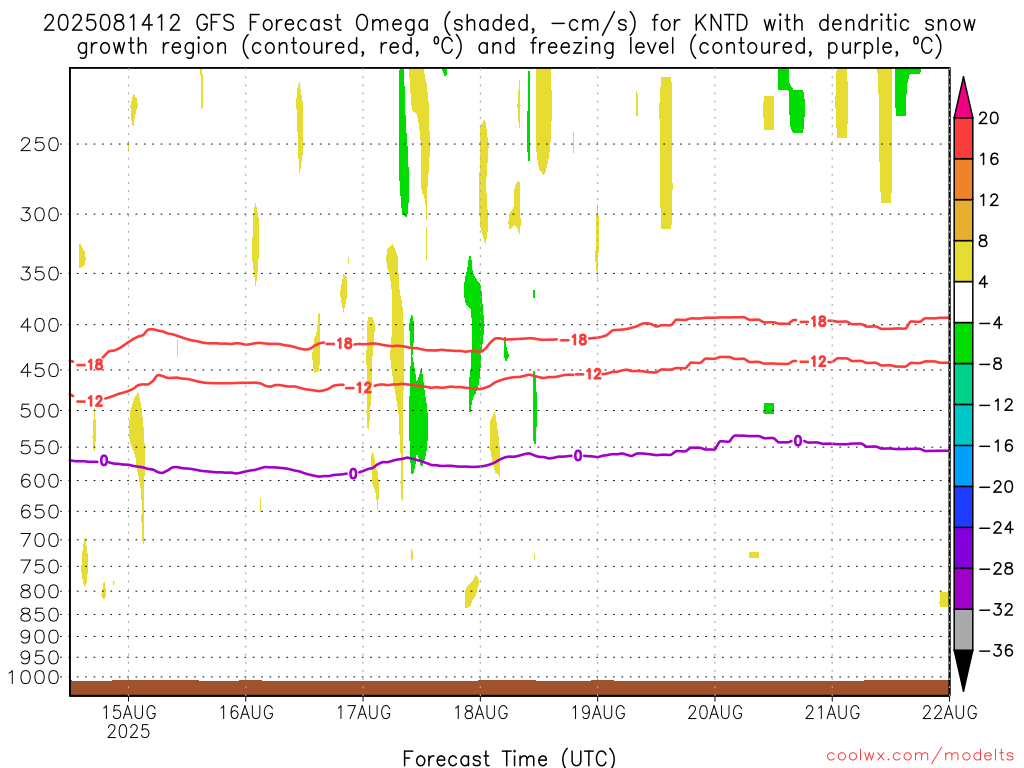Click the red -18 contour label near 21AUG

[814, 321]
